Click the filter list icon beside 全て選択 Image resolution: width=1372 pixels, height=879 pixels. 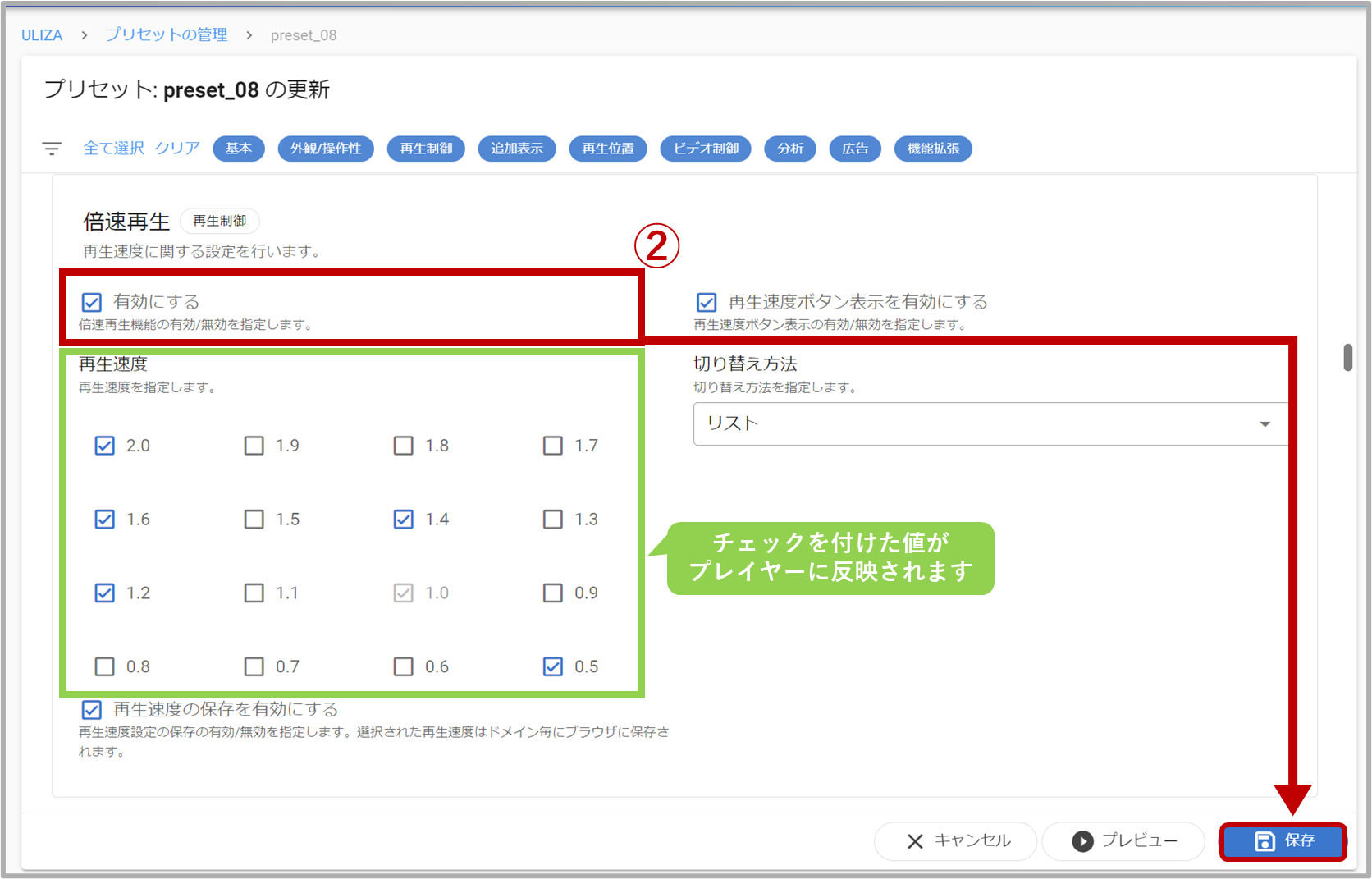52,149
